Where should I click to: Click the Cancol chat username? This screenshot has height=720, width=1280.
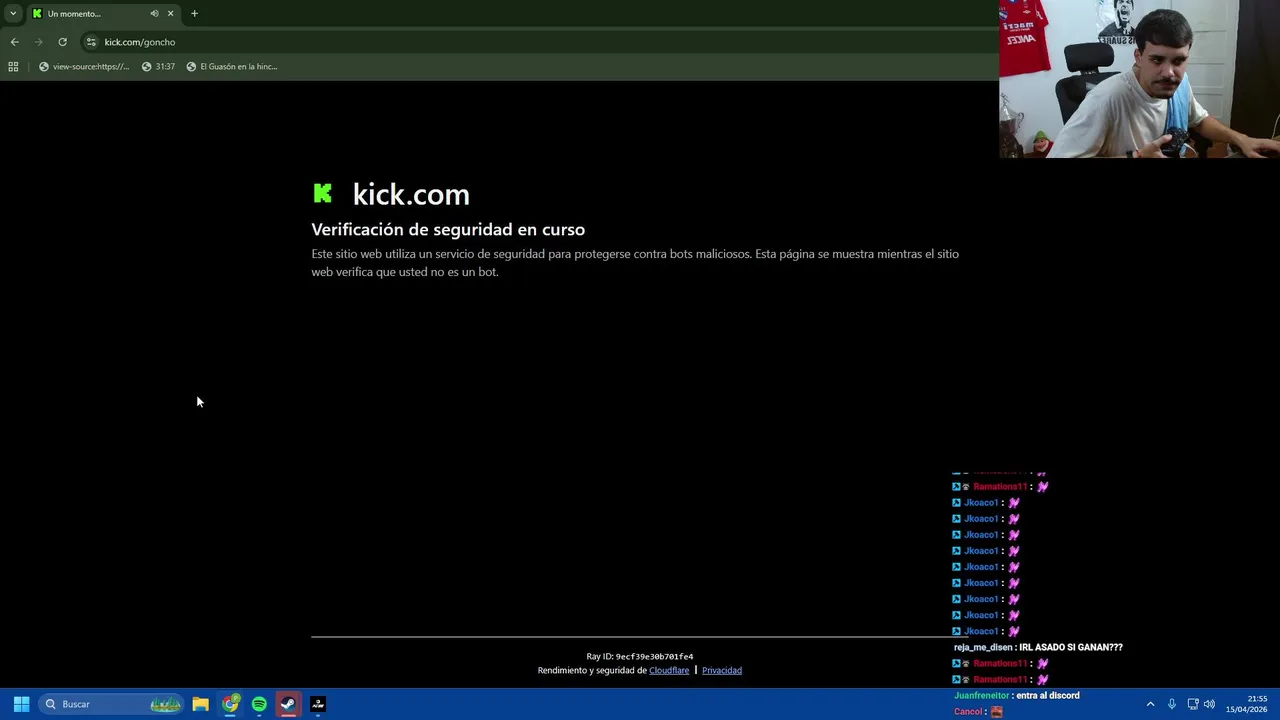pyautogui.click(x=967, y=712)
